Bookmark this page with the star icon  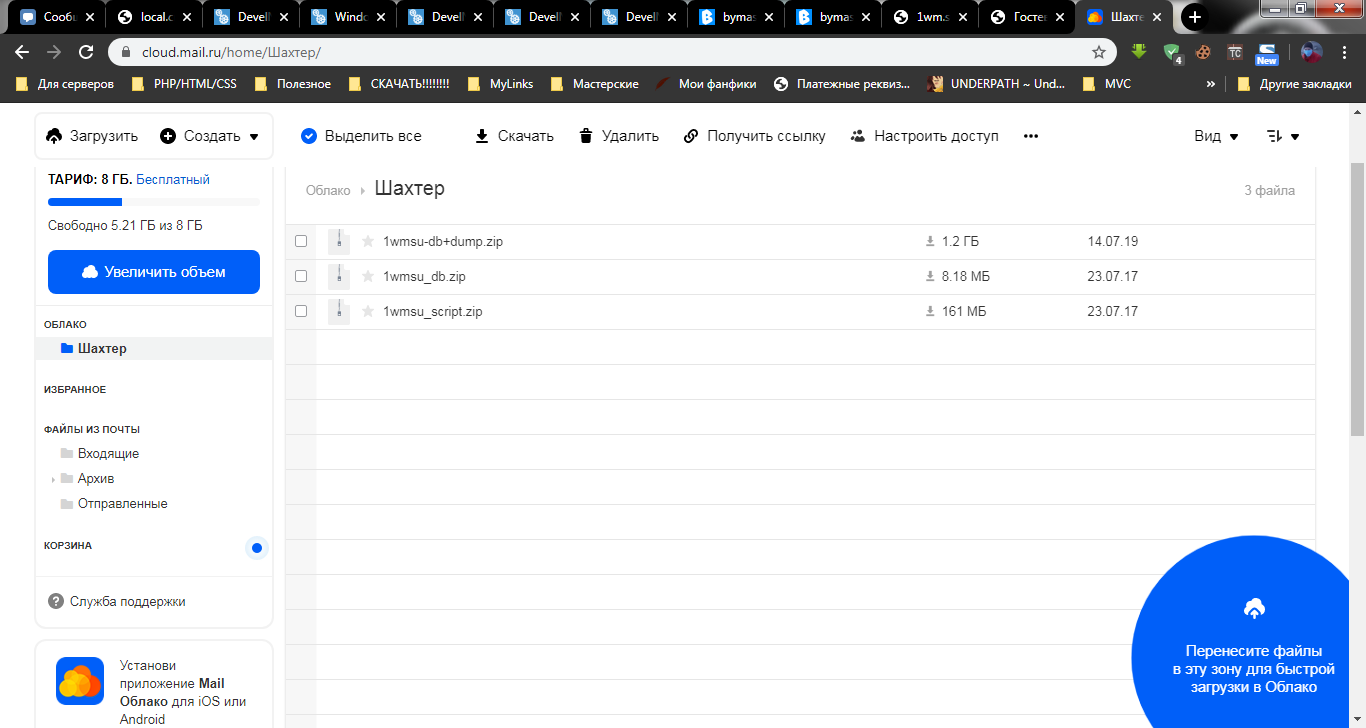click(1099, 52)
